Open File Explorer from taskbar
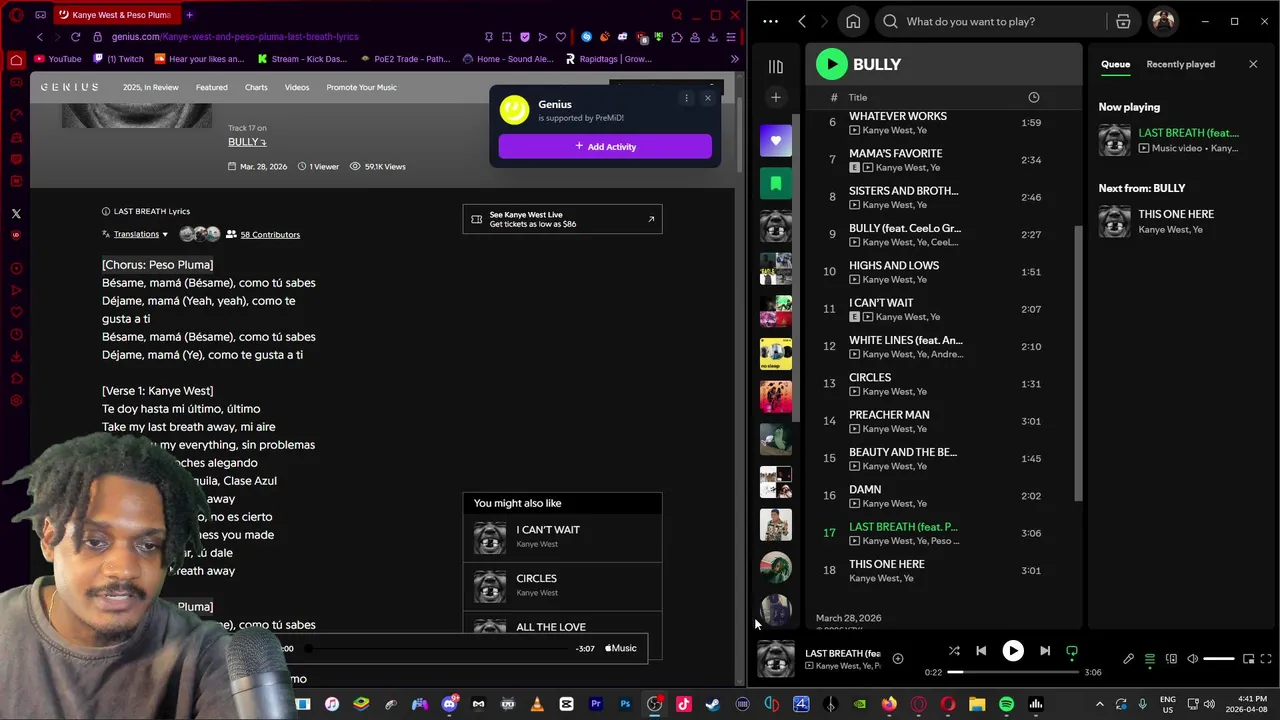The width and height of the screenshot is (1280, 720). coord(977,704)
